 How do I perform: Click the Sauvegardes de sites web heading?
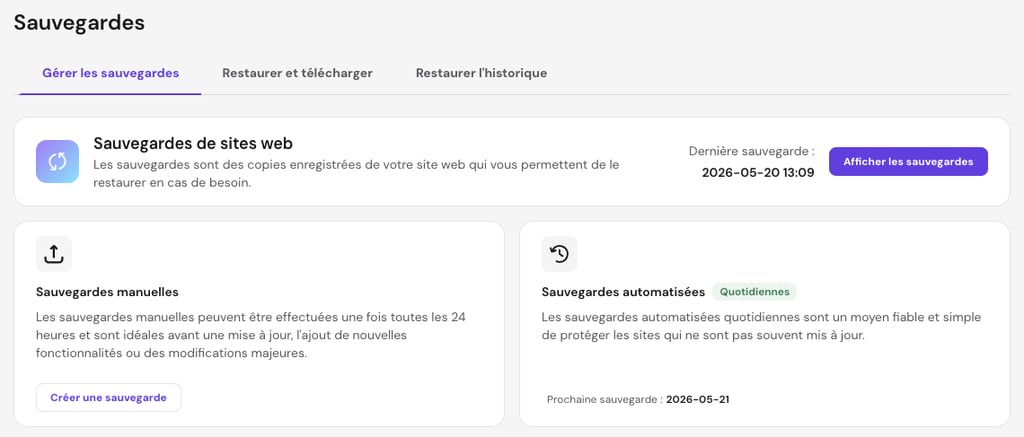pyautogui.click(x=193, y=143)
